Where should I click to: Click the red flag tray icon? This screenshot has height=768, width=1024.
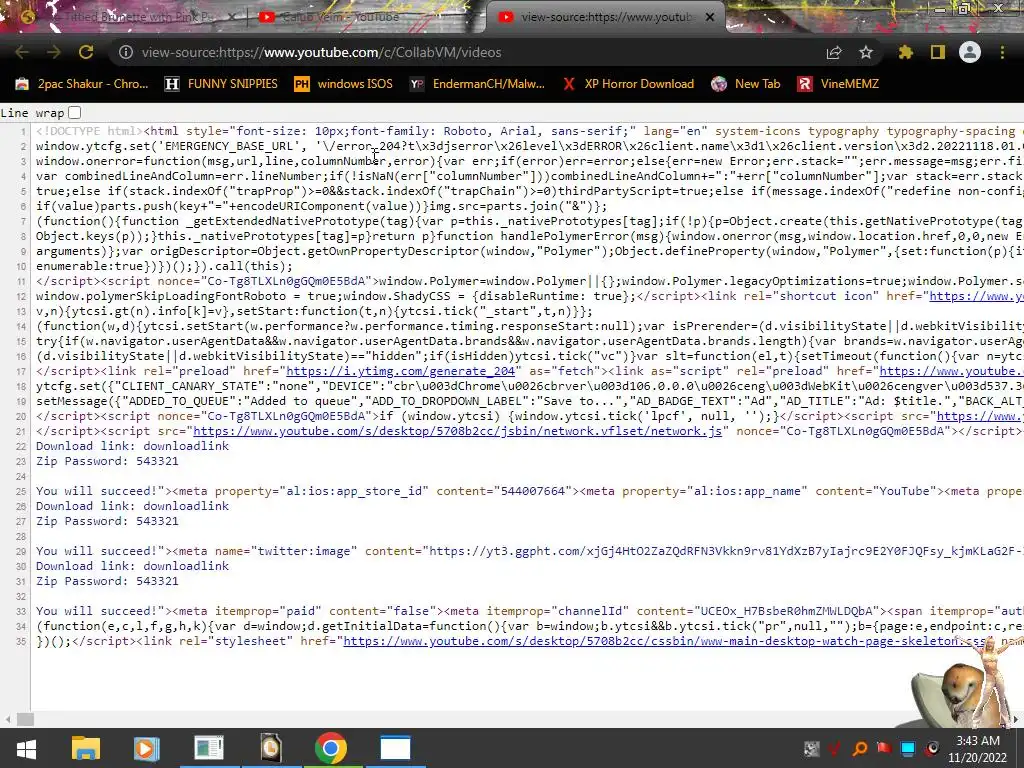(884, 748)
